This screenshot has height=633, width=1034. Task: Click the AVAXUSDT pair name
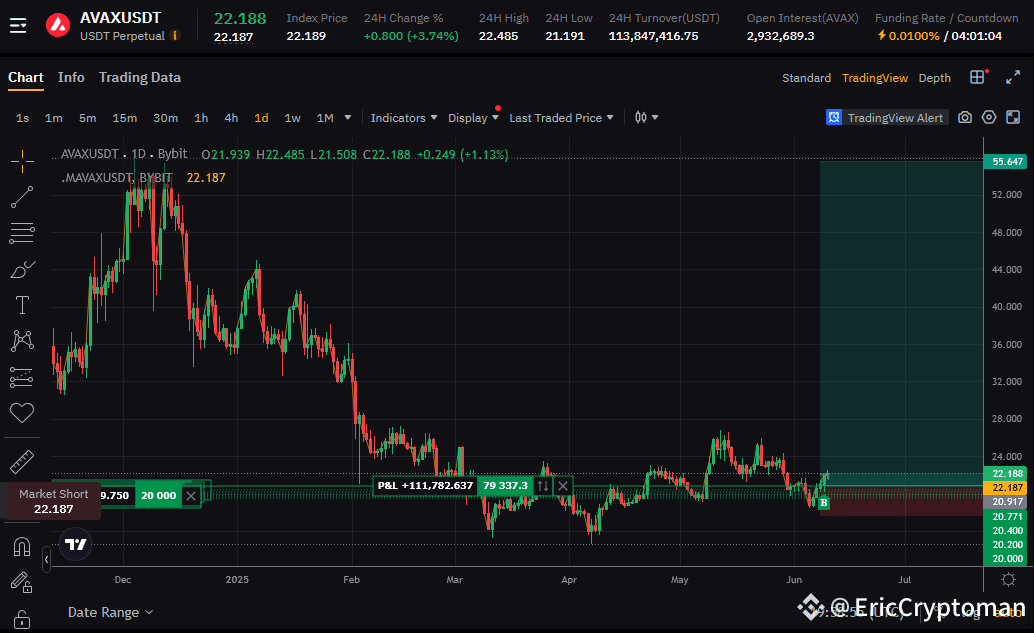tap(120, 18)
